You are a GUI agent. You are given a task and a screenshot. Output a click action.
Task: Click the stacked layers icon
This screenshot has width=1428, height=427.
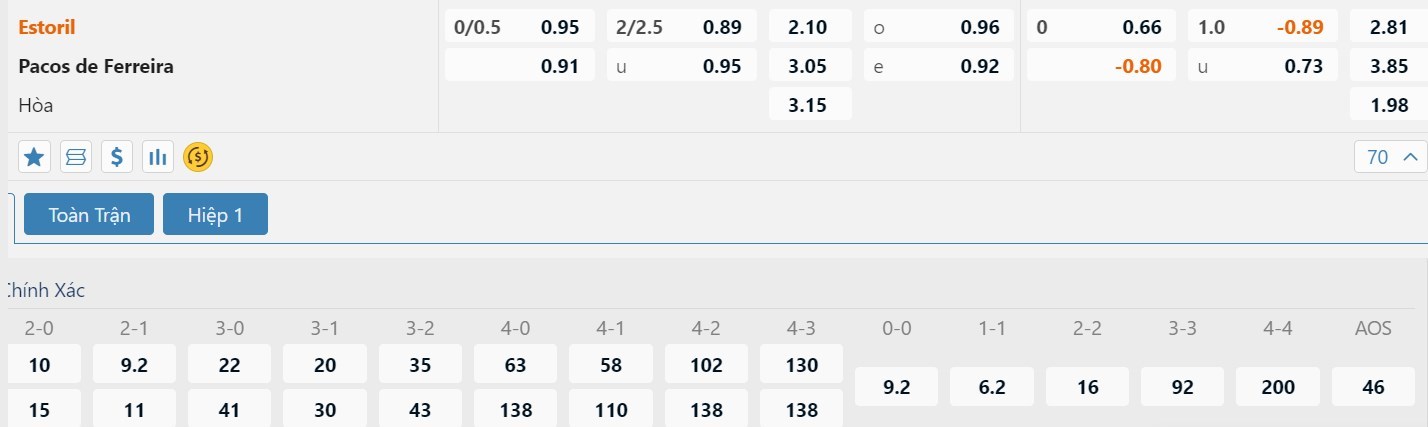pos(76,156)
